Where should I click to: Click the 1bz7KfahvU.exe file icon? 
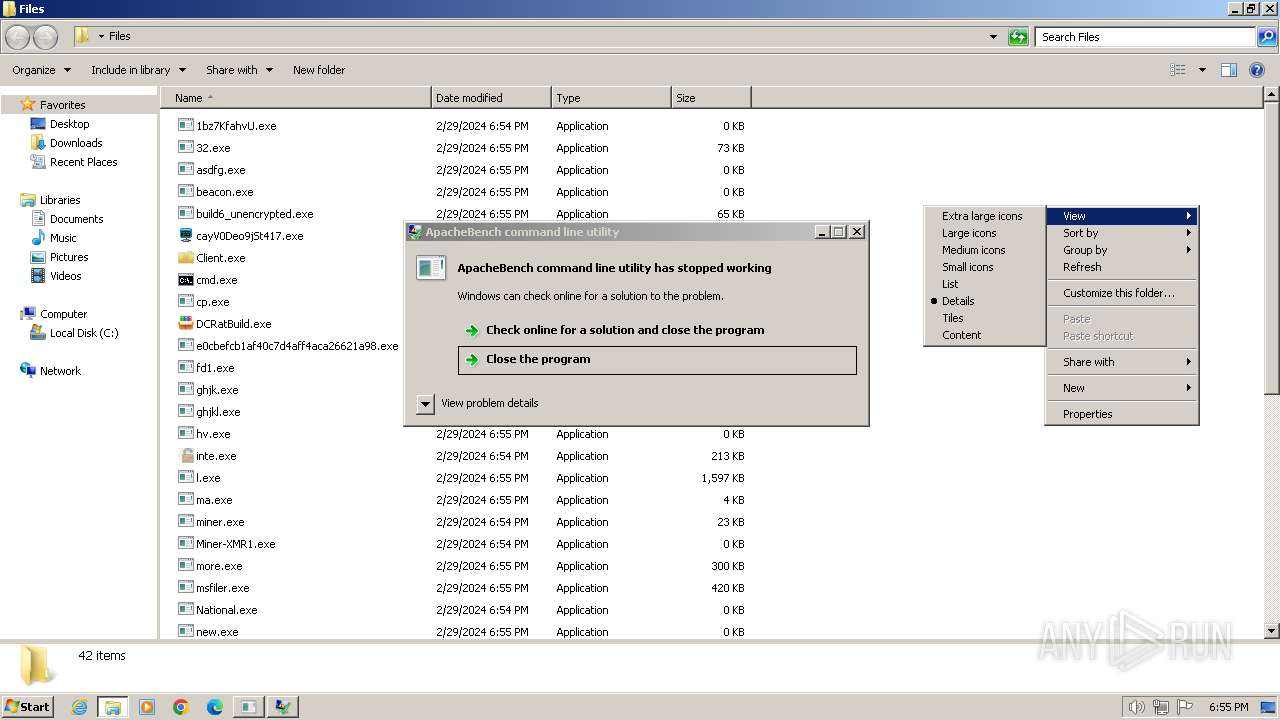click(186, 126)
